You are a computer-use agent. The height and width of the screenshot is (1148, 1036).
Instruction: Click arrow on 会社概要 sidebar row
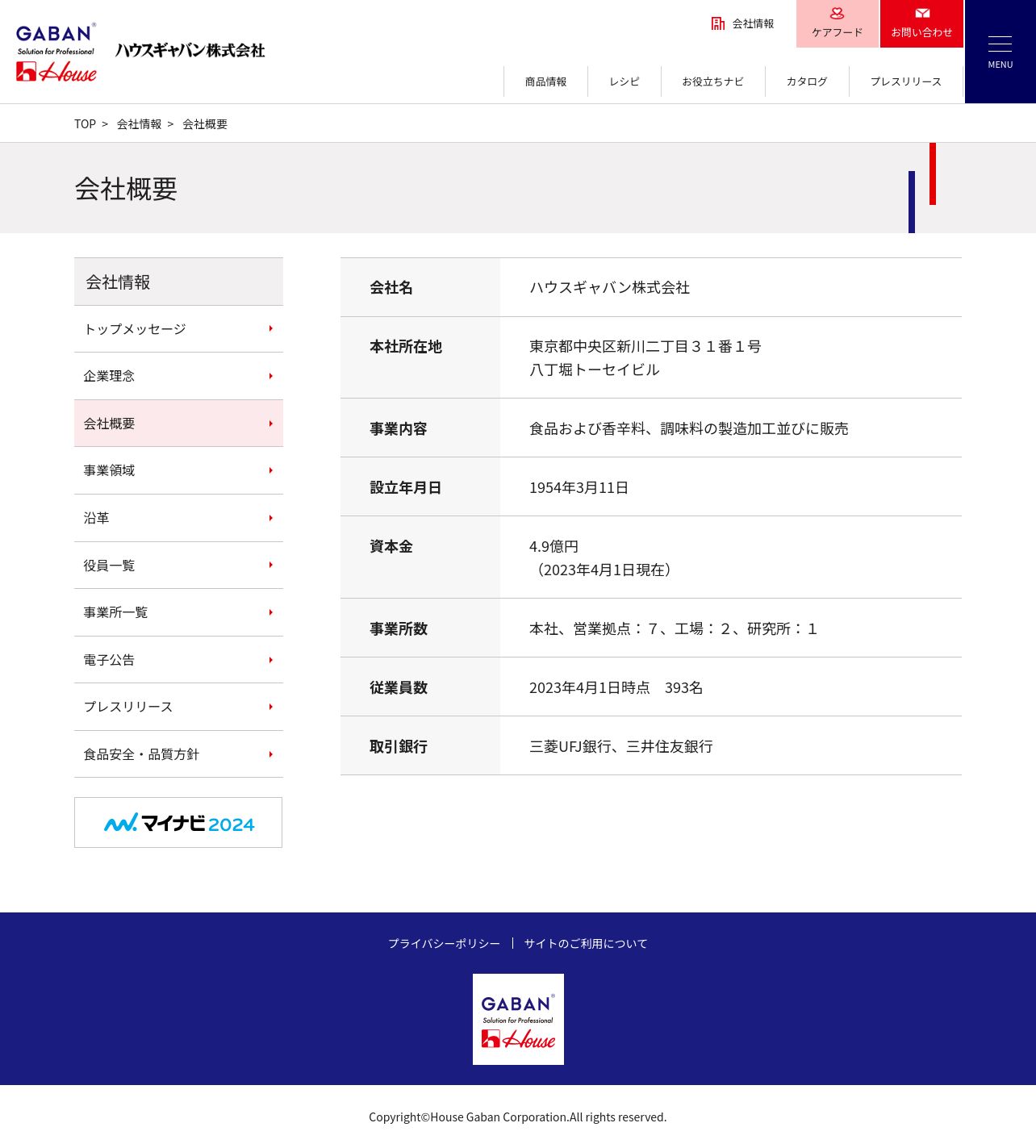(271, 424)
